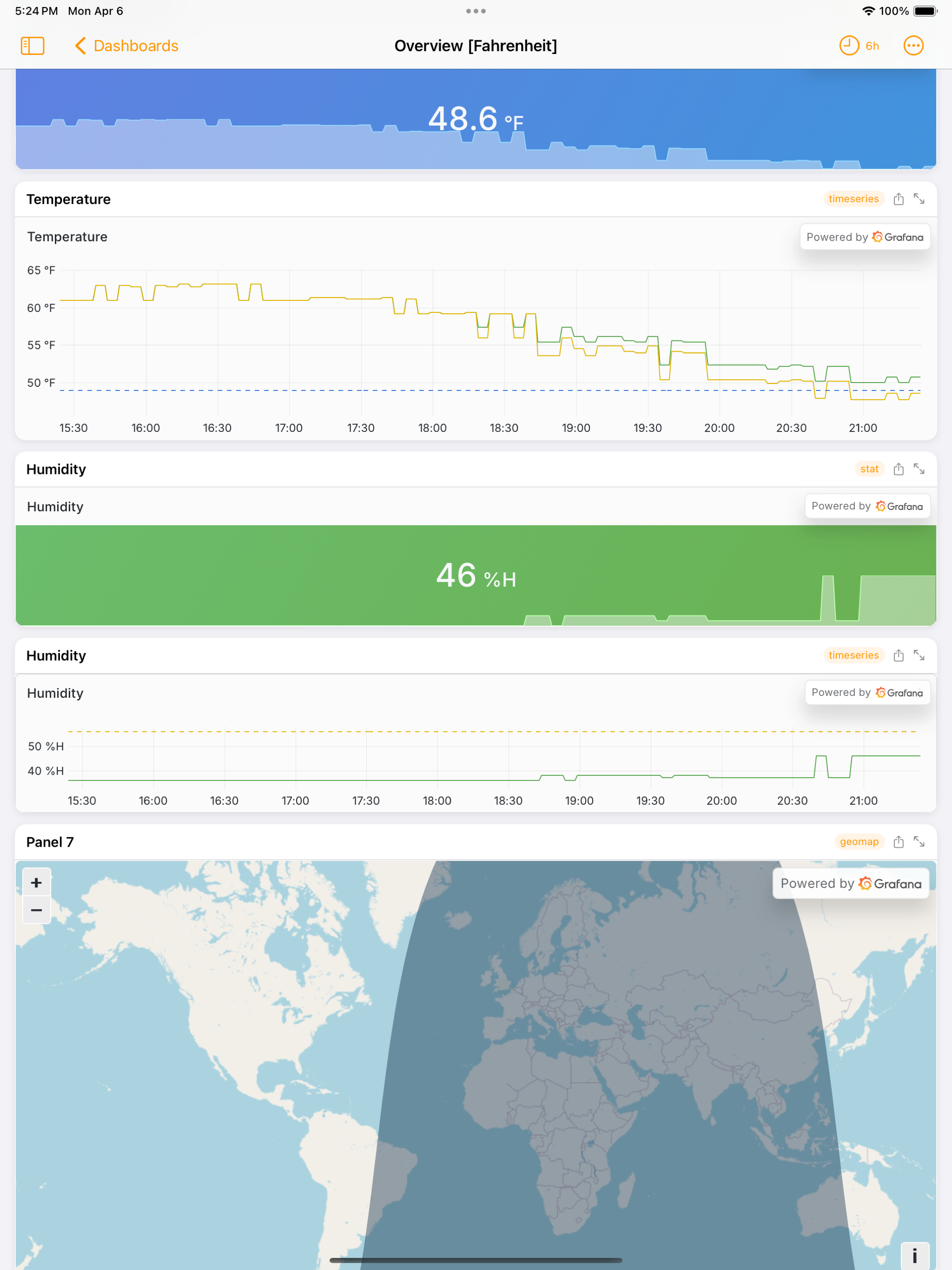Click the Temperature timeseries type tag

coord(853,199)
